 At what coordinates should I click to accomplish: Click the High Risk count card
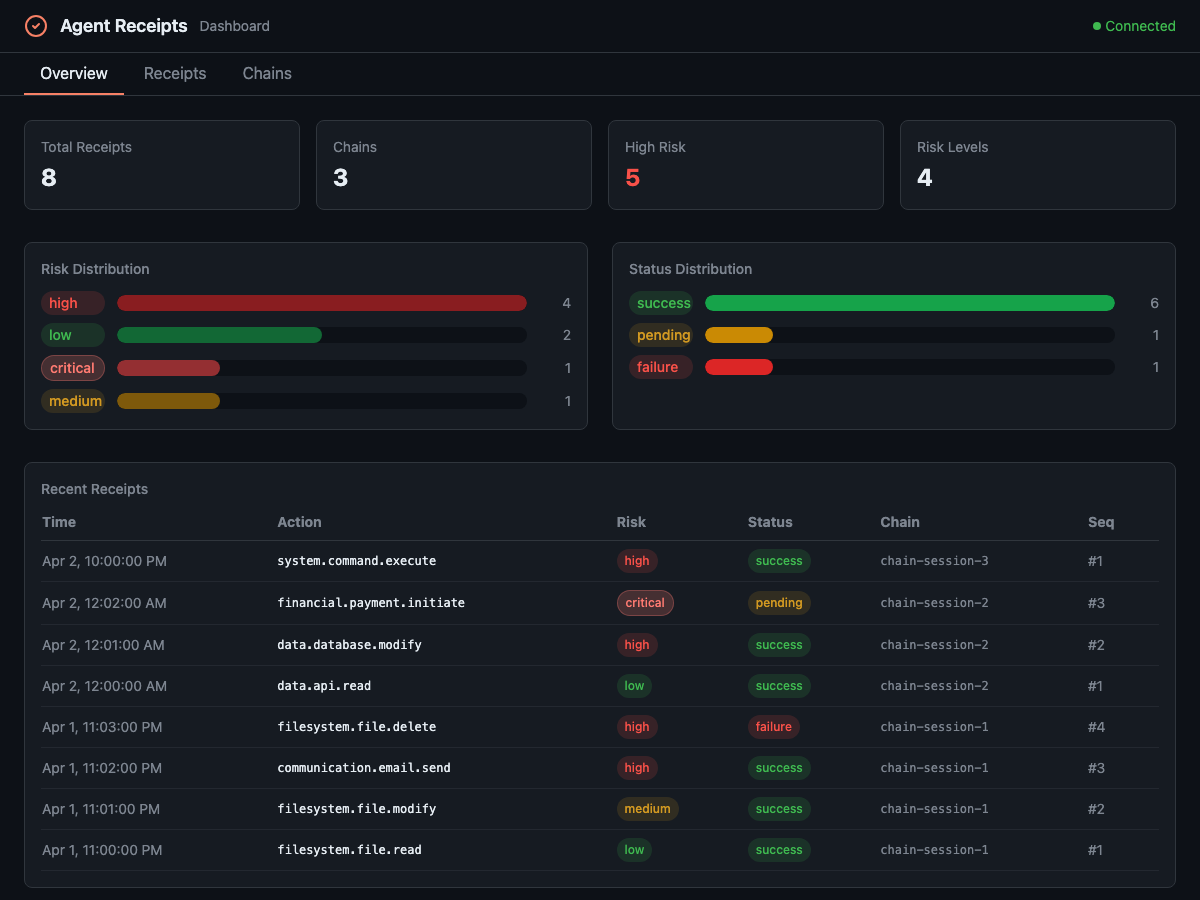point(745,165)
